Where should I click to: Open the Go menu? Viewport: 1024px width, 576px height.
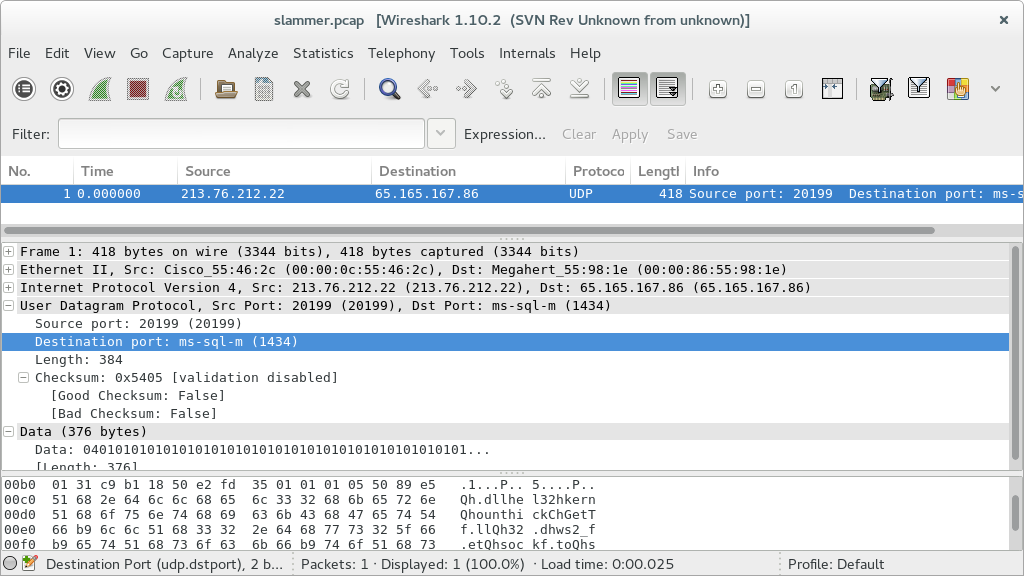pyautogui.click(x=139, y=54)
